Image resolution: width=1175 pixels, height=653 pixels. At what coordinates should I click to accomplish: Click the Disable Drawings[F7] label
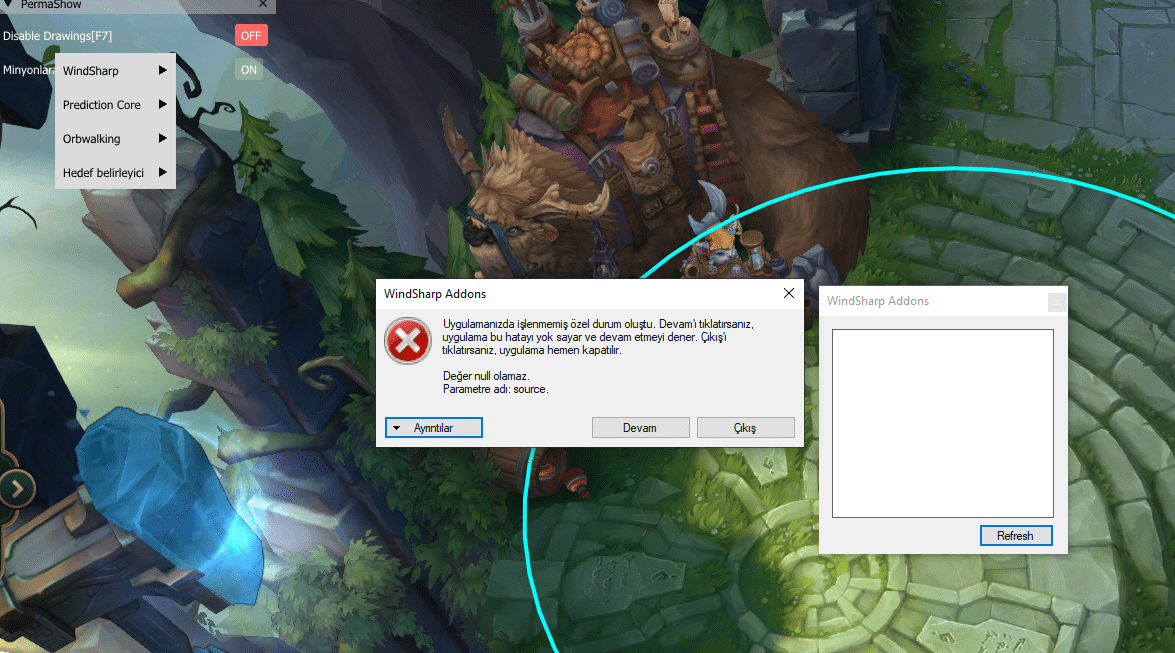[x=58, y=36]
